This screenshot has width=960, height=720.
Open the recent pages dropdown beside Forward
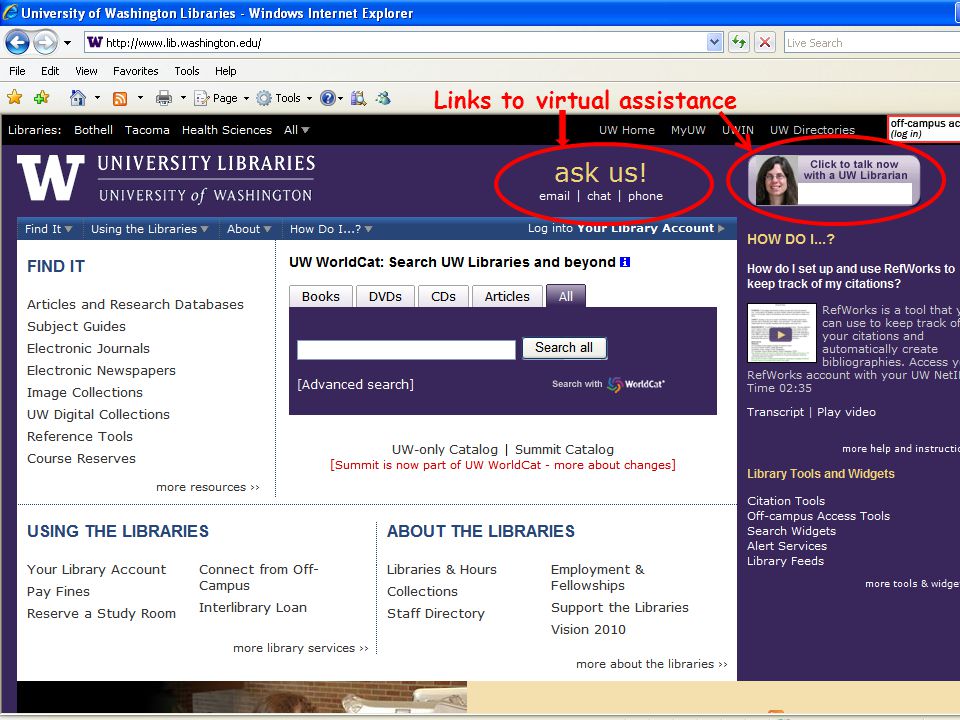(x=67, y=43)
